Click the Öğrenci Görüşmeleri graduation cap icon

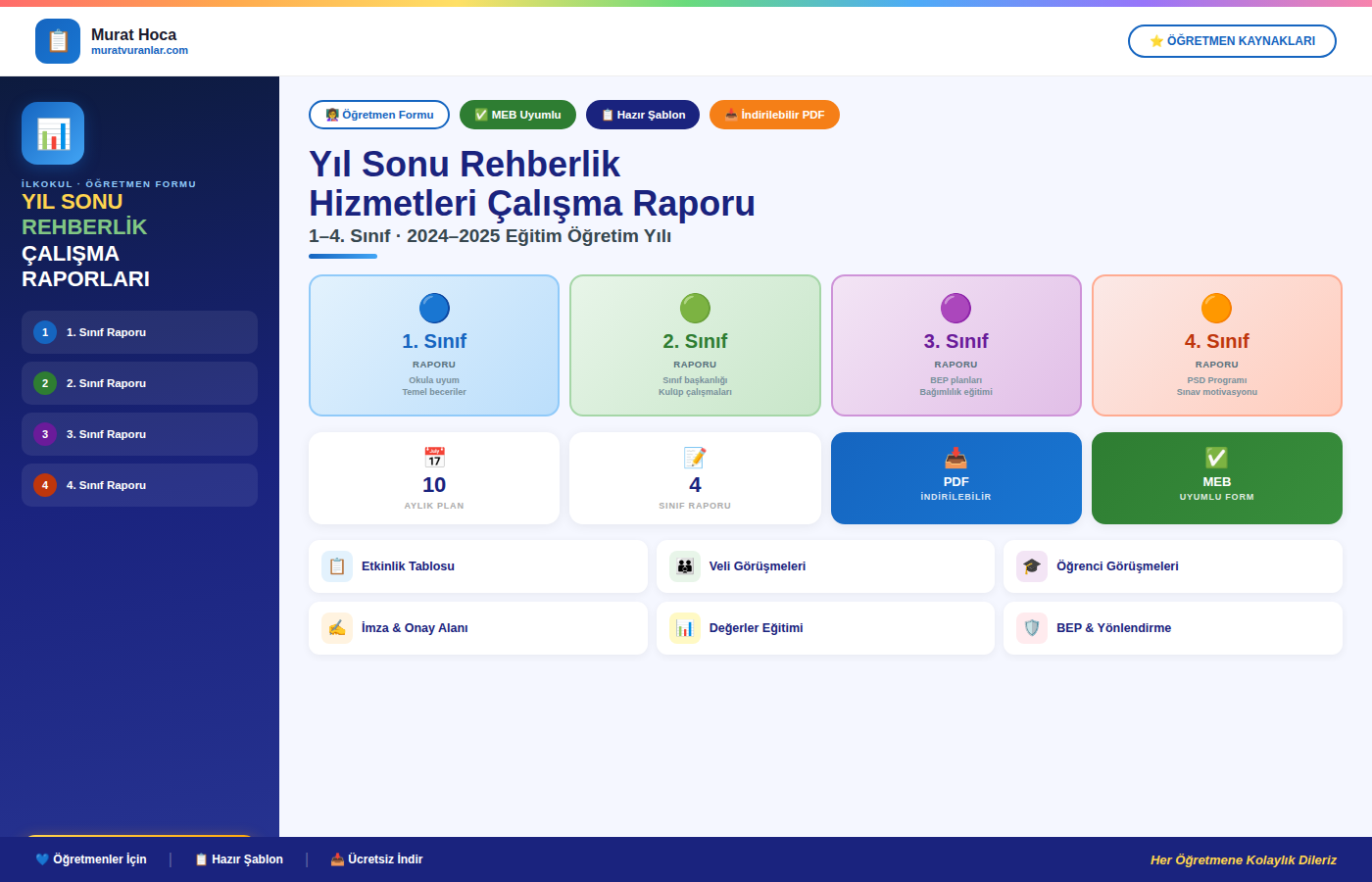tap(1032, 566)
